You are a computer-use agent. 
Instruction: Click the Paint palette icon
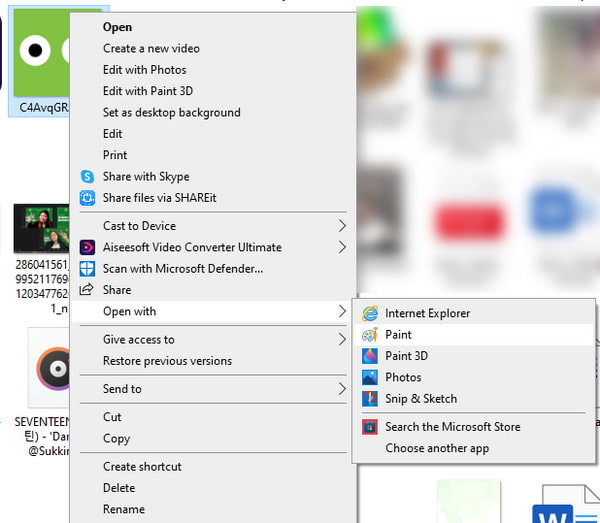click(370, 335)
